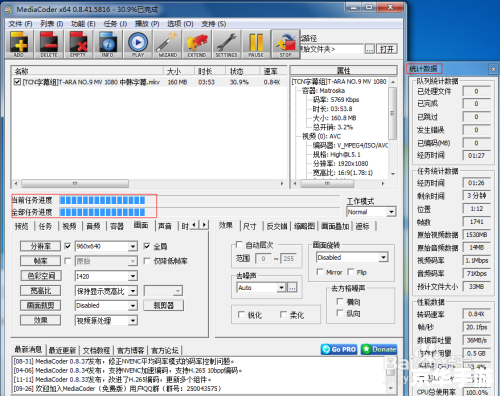Open the SETTINGS wrench icon

226,44
